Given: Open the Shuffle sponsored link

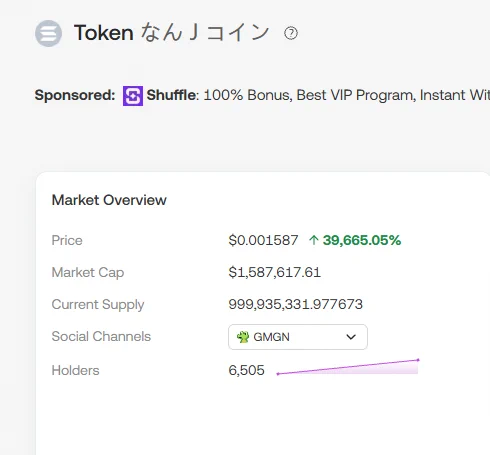Looking at the screenshot, I should 171,95.
